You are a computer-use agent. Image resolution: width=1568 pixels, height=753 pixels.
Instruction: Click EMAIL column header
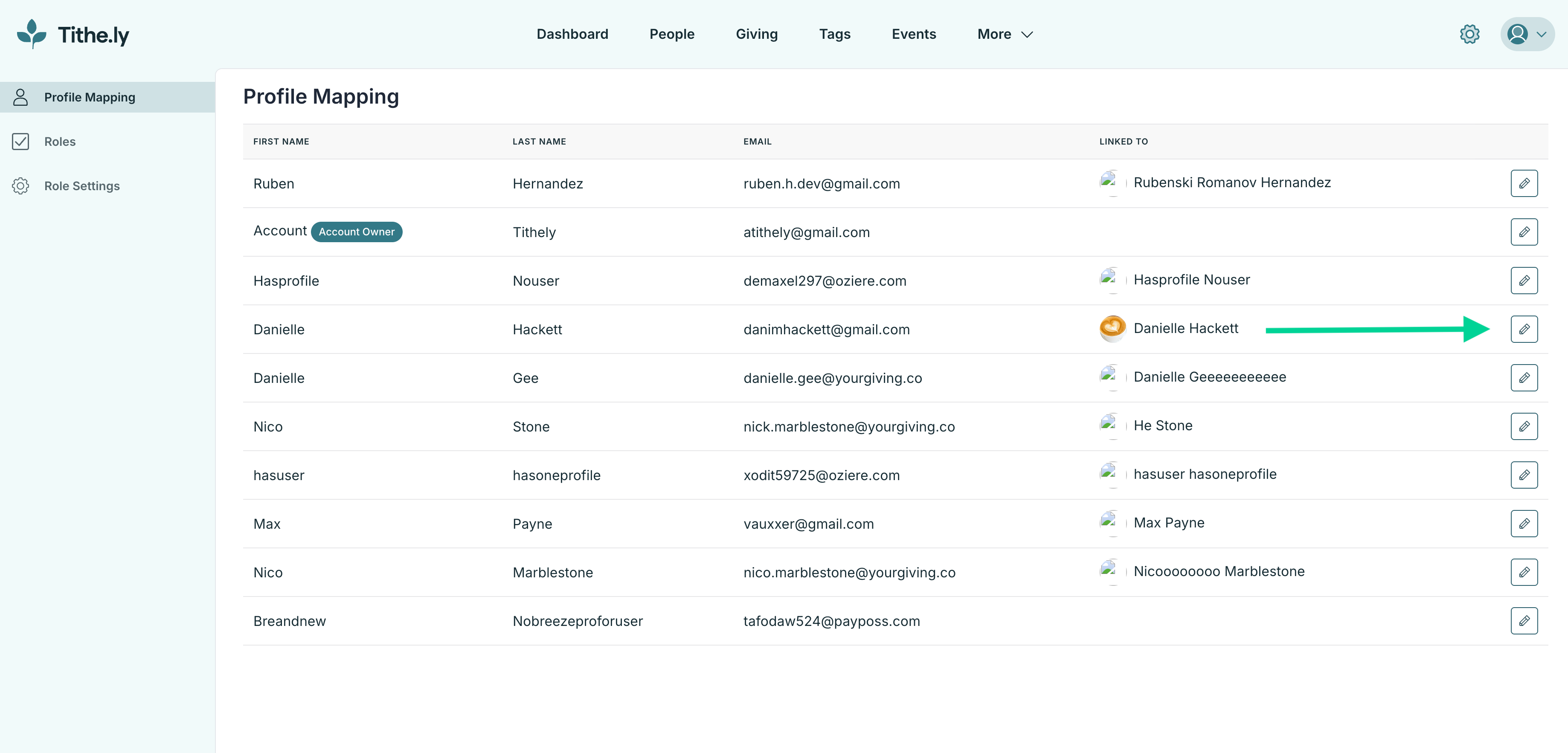click(x=757, y=142)
